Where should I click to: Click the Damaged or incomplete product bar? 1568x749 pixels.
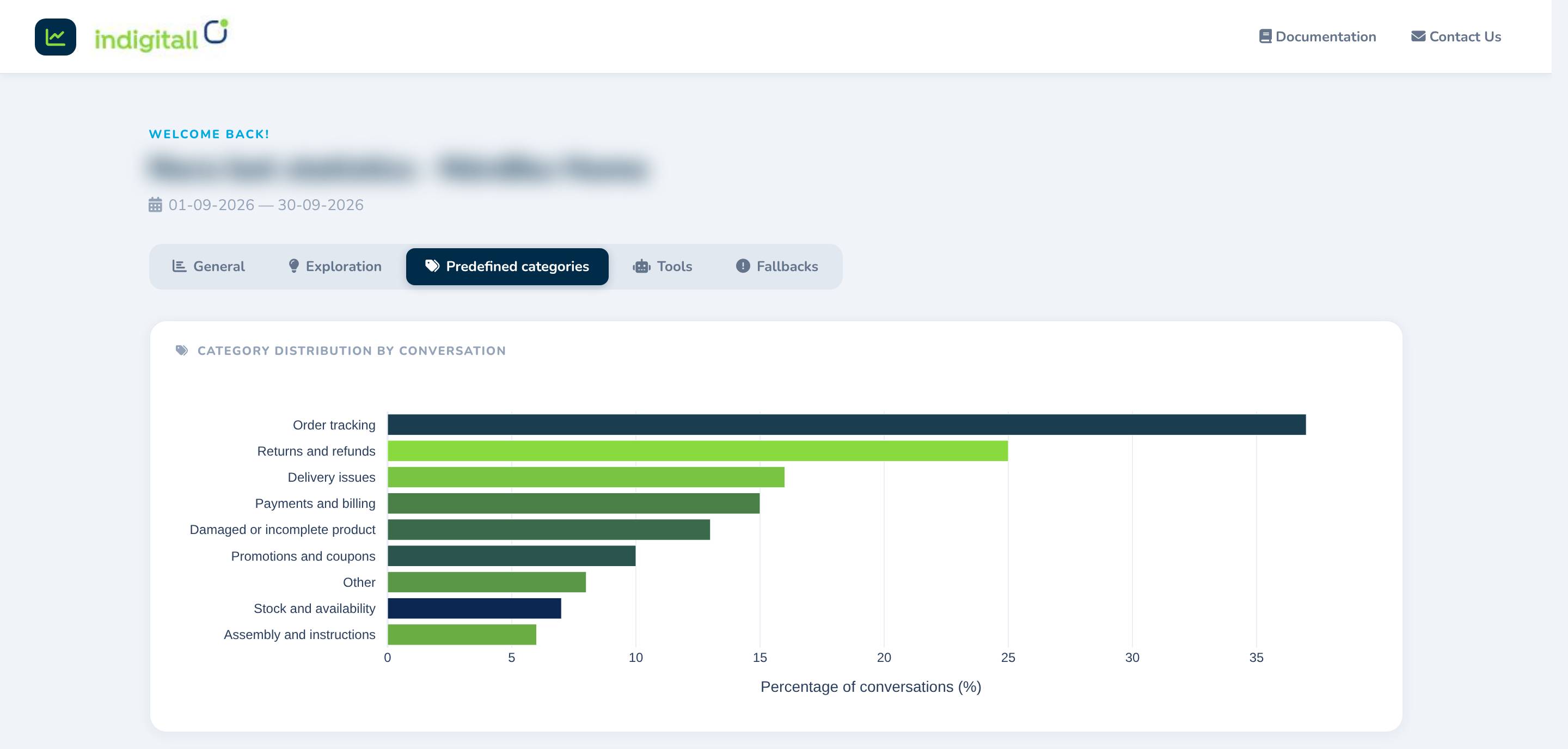click(x=549, y=529)
